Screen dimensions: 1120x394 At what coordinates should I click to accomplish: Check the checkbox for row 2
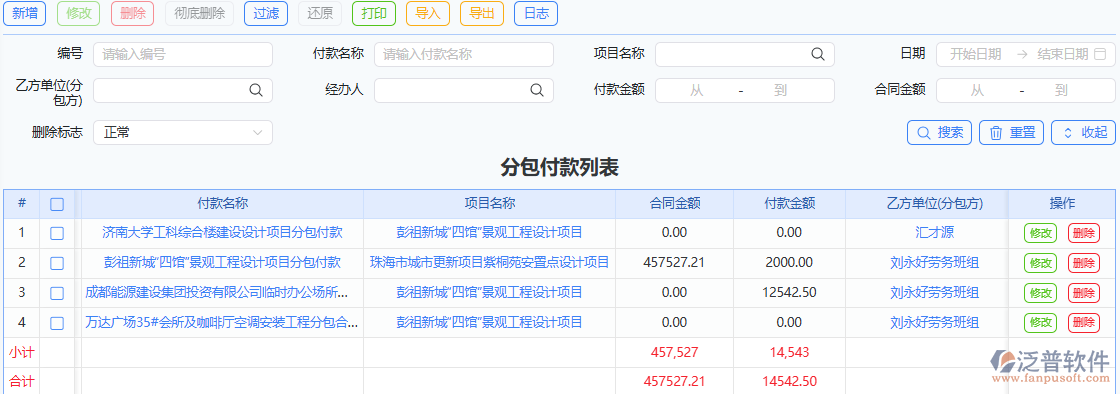point(57,263)
